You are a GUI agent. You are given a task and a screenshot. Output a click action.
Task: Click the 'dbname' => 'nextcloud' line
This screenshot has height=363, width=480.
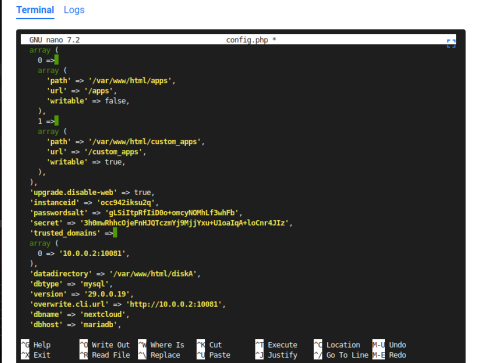80,315
